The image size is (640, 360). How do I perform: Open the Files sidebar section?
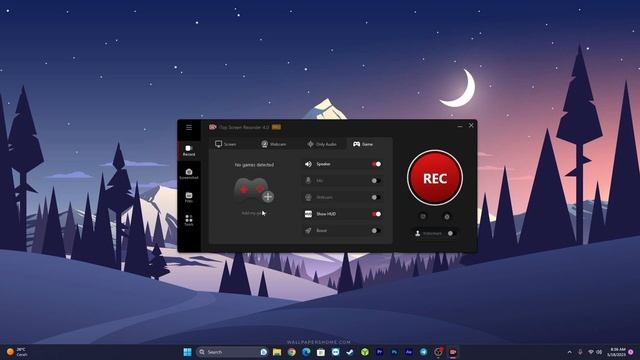click(x=189, y=198)
